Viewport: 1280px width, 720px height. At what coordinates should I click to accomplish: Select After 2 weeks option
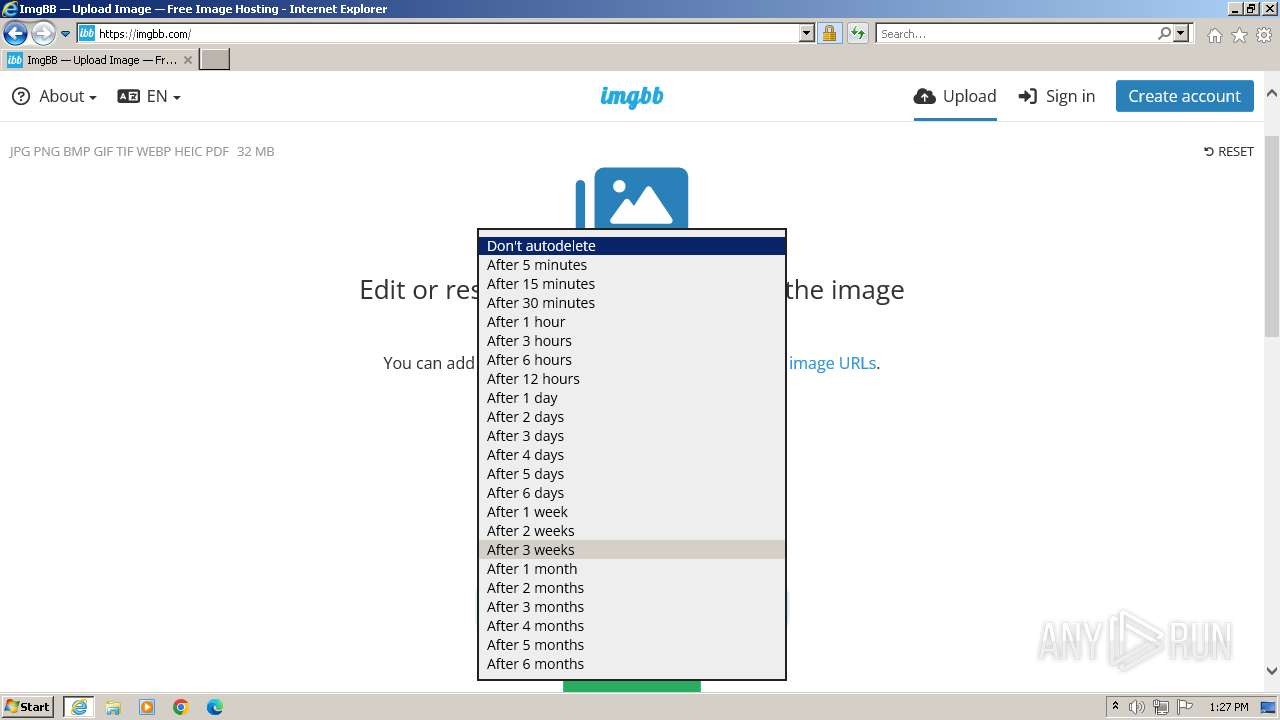632,531
